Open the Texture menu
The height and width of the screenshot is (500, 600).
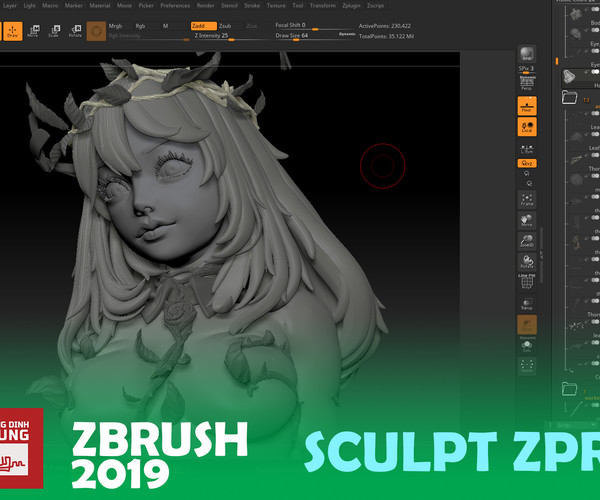point(276,6)
